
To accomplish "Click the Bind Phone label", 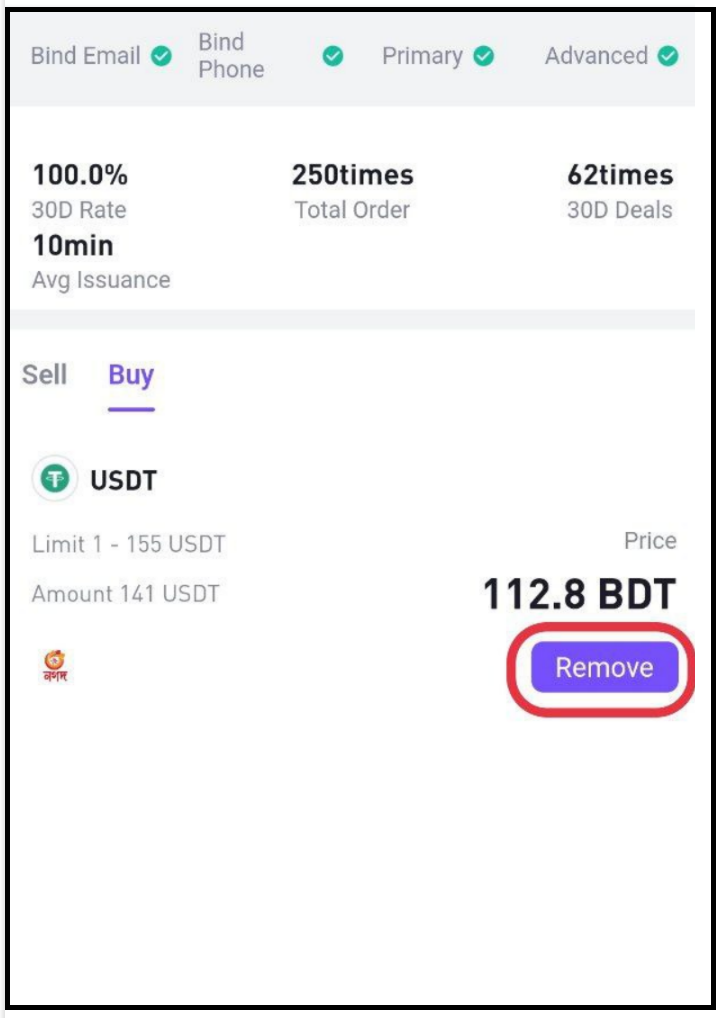I will pos(231,56).
